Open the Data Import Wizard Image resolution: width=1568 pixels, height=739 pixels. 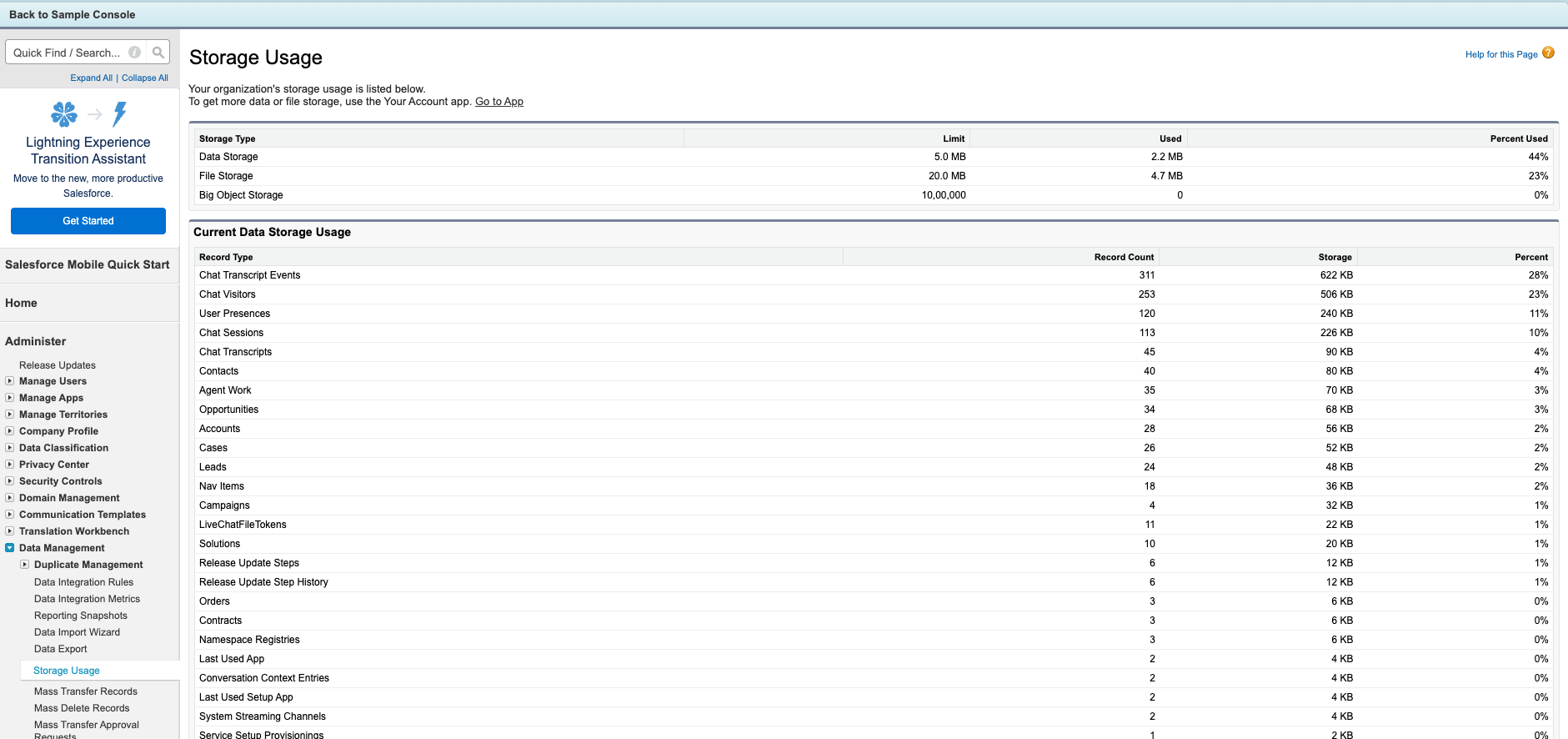point(77,632)
